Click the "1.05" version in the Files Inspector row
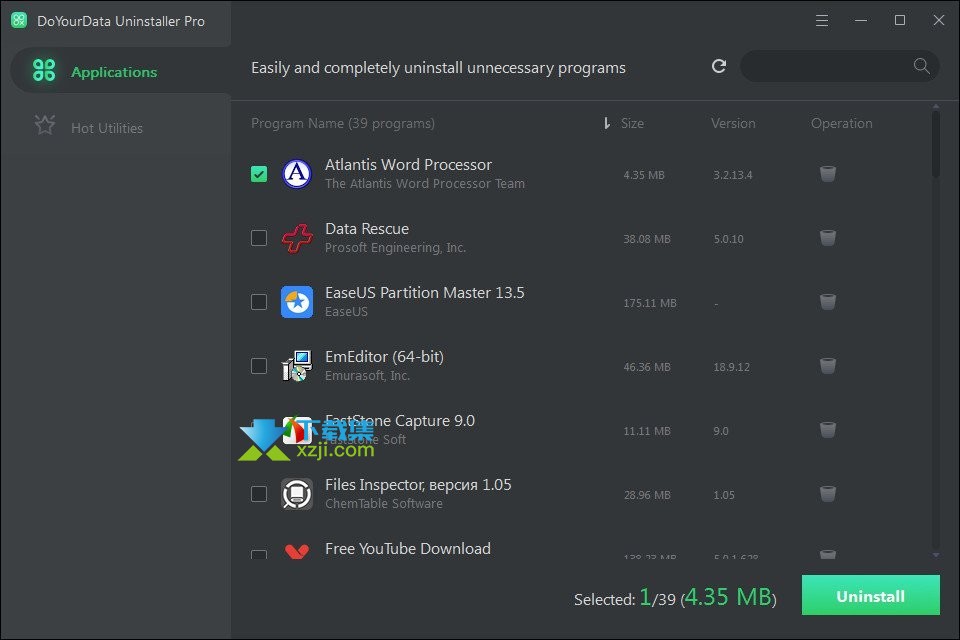 [724, 495]
